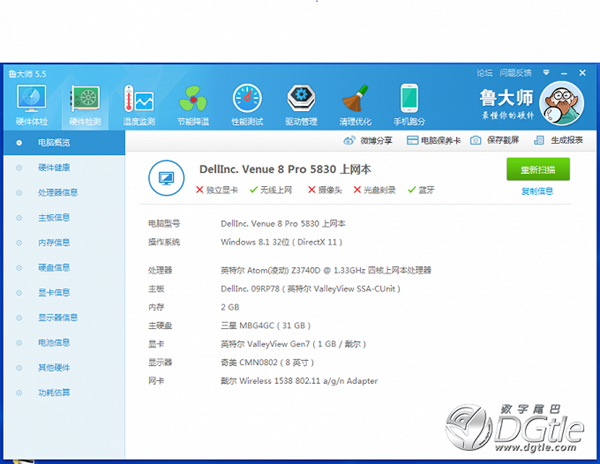600x464 pixels.
Task: Share via 微博分享
Action: tap(368, 140)
